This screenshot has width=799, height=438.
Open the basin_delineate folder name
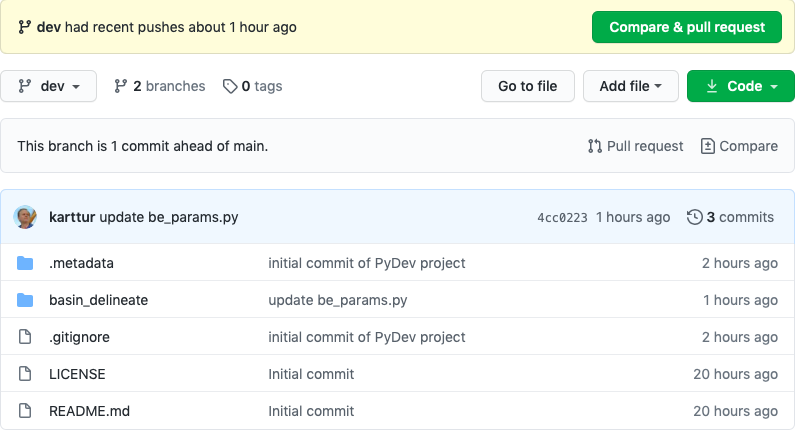click(x=98, y=300)
